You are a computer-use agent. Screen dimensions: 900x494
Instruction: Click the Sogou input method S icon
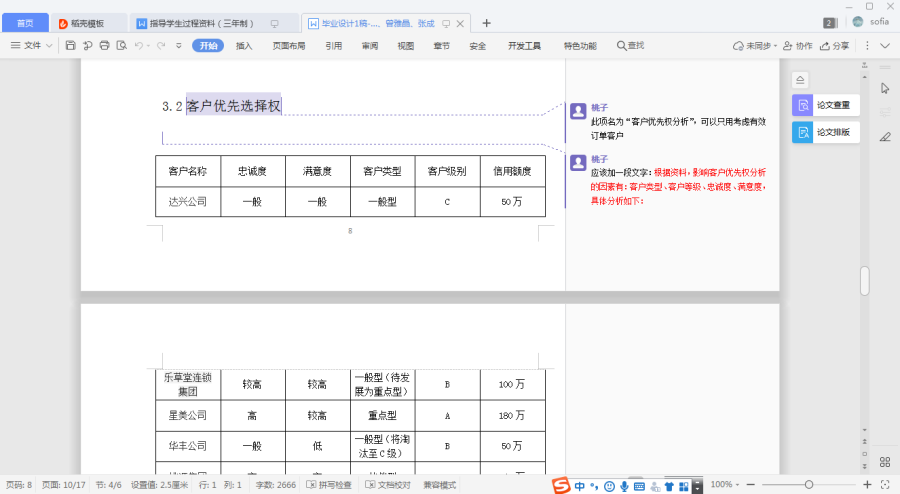561,485
